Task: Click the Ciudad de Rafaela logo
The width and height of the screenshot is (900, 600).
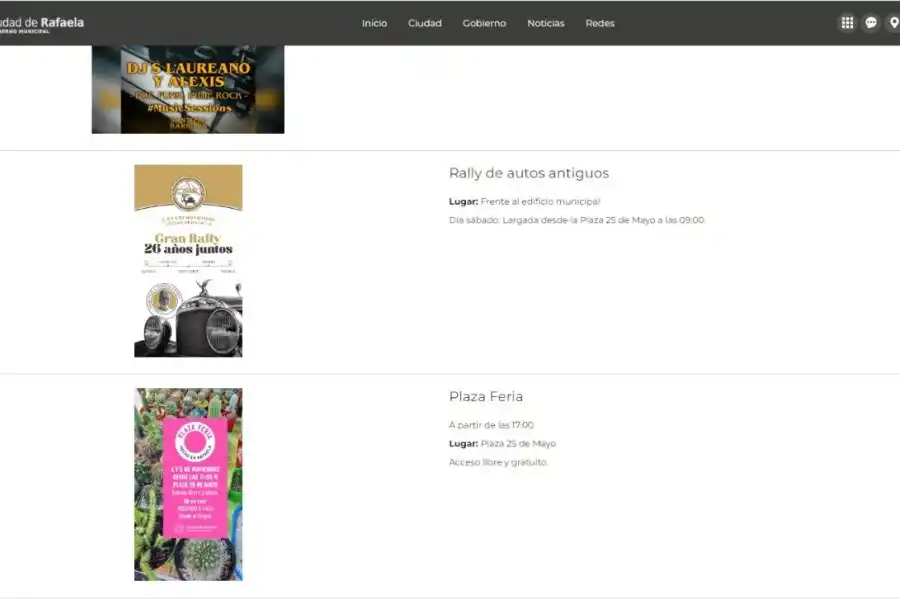Action: click(42, 24)
